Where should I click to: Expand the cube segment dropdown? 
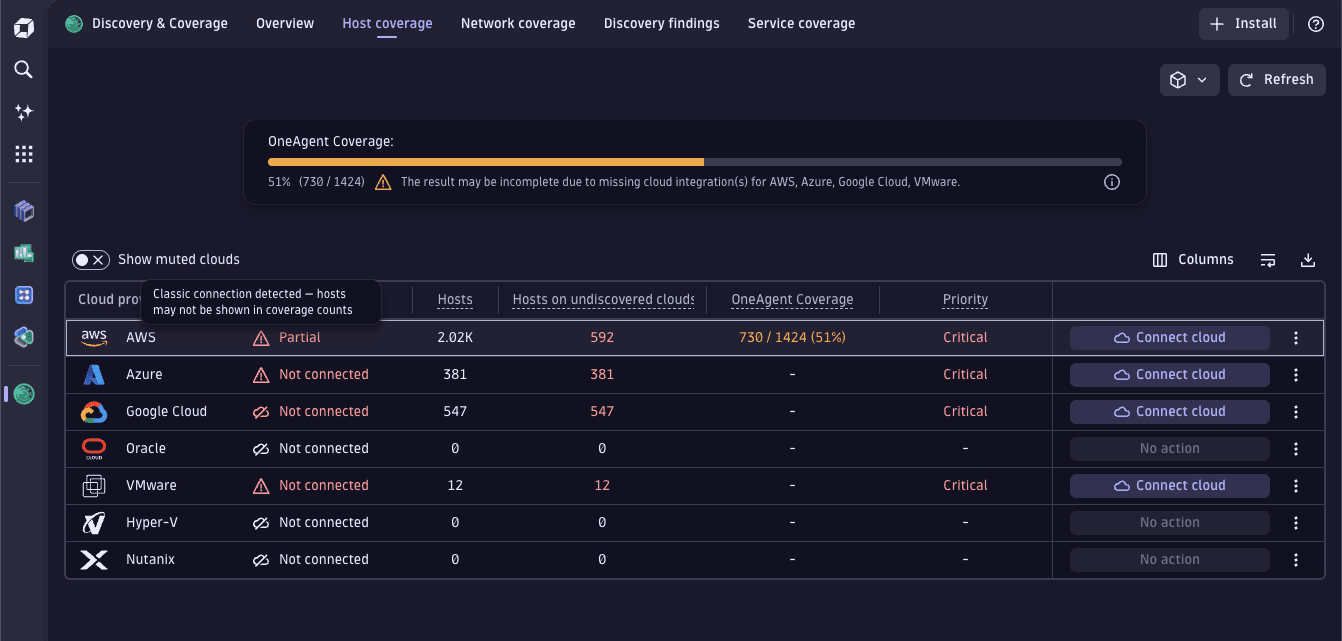point(1189,80)
